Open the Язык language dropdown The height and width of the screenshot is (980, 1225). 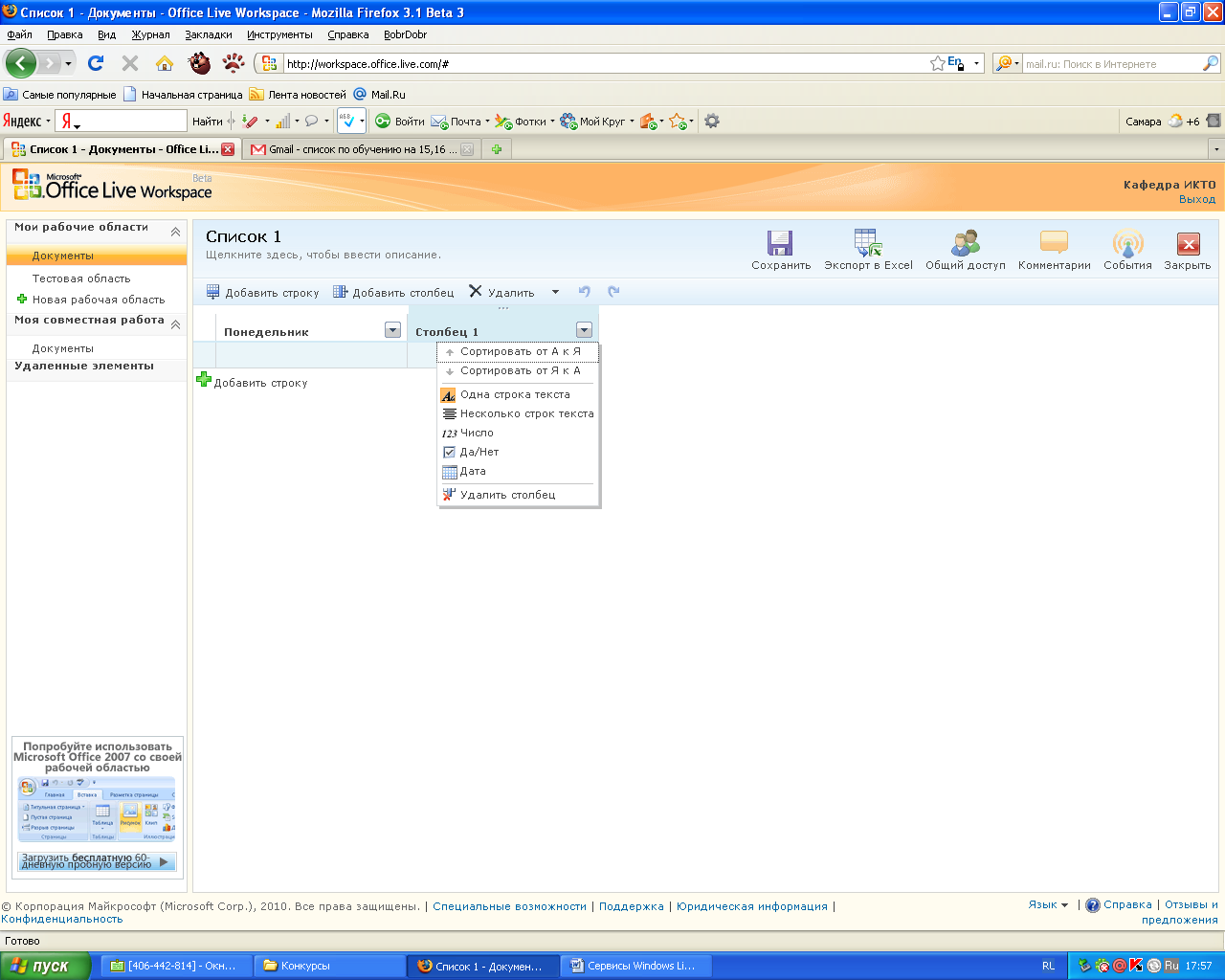click(1048, 904)
